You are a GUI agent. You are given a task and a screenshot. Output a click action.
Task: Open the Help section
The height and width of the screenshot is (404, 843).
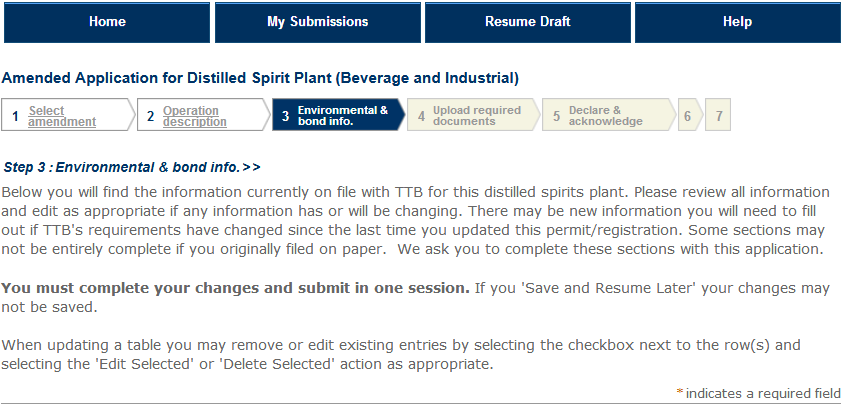pyautogui.click(x=736, y=22)
